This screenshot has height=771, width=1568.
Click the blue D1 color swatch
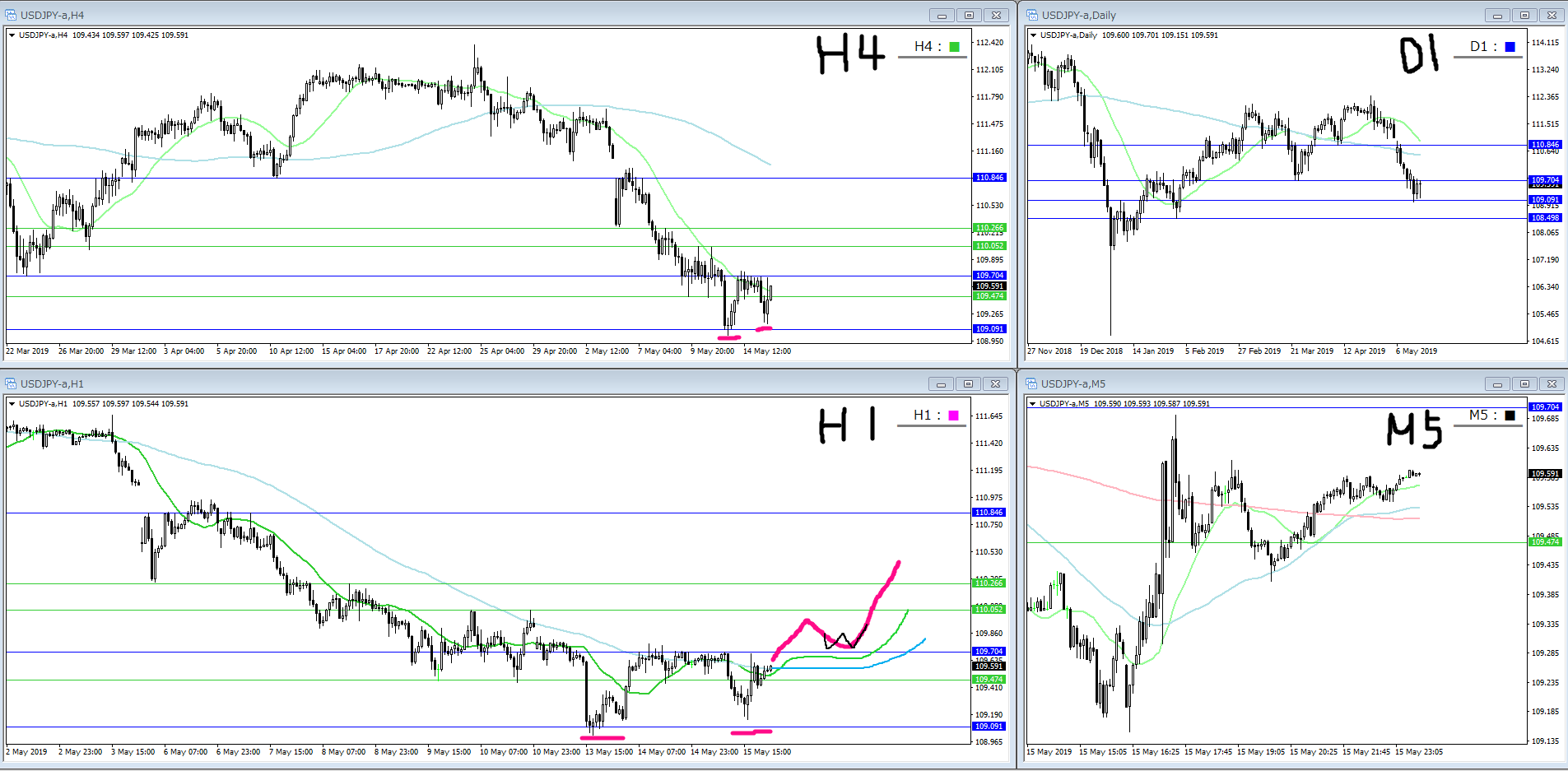click(1510, 47)
